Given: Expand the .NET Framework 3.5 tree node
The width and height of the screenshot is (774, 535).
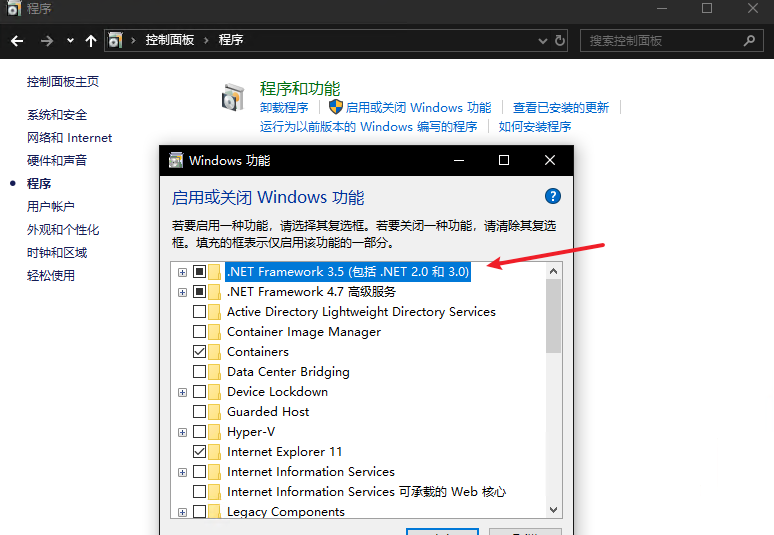Looking at the screenshot, I should tap(182, 272).
